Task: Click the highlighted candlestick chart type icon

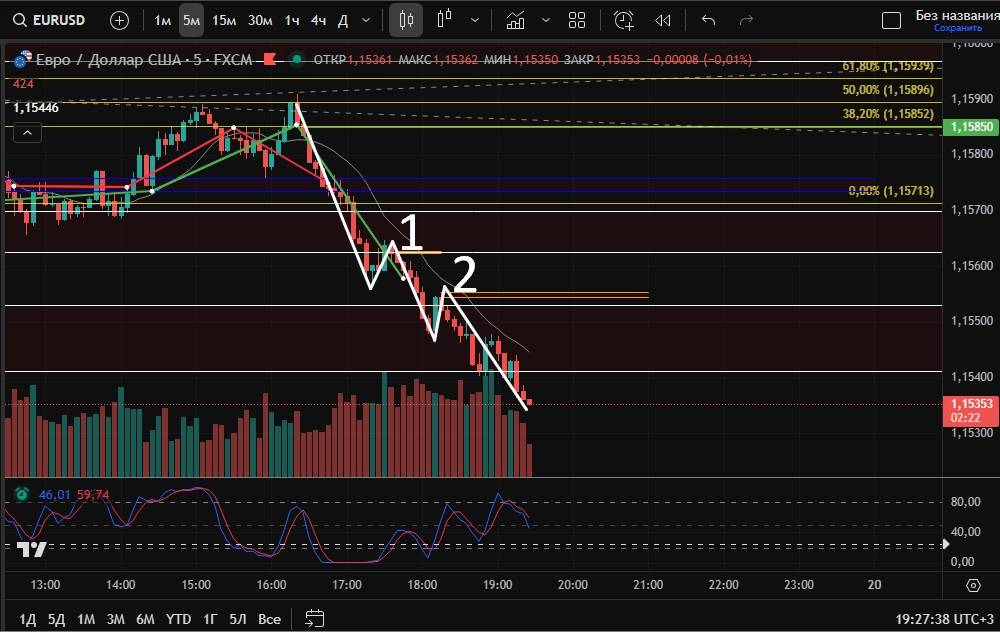Action: tap(405, 20)
